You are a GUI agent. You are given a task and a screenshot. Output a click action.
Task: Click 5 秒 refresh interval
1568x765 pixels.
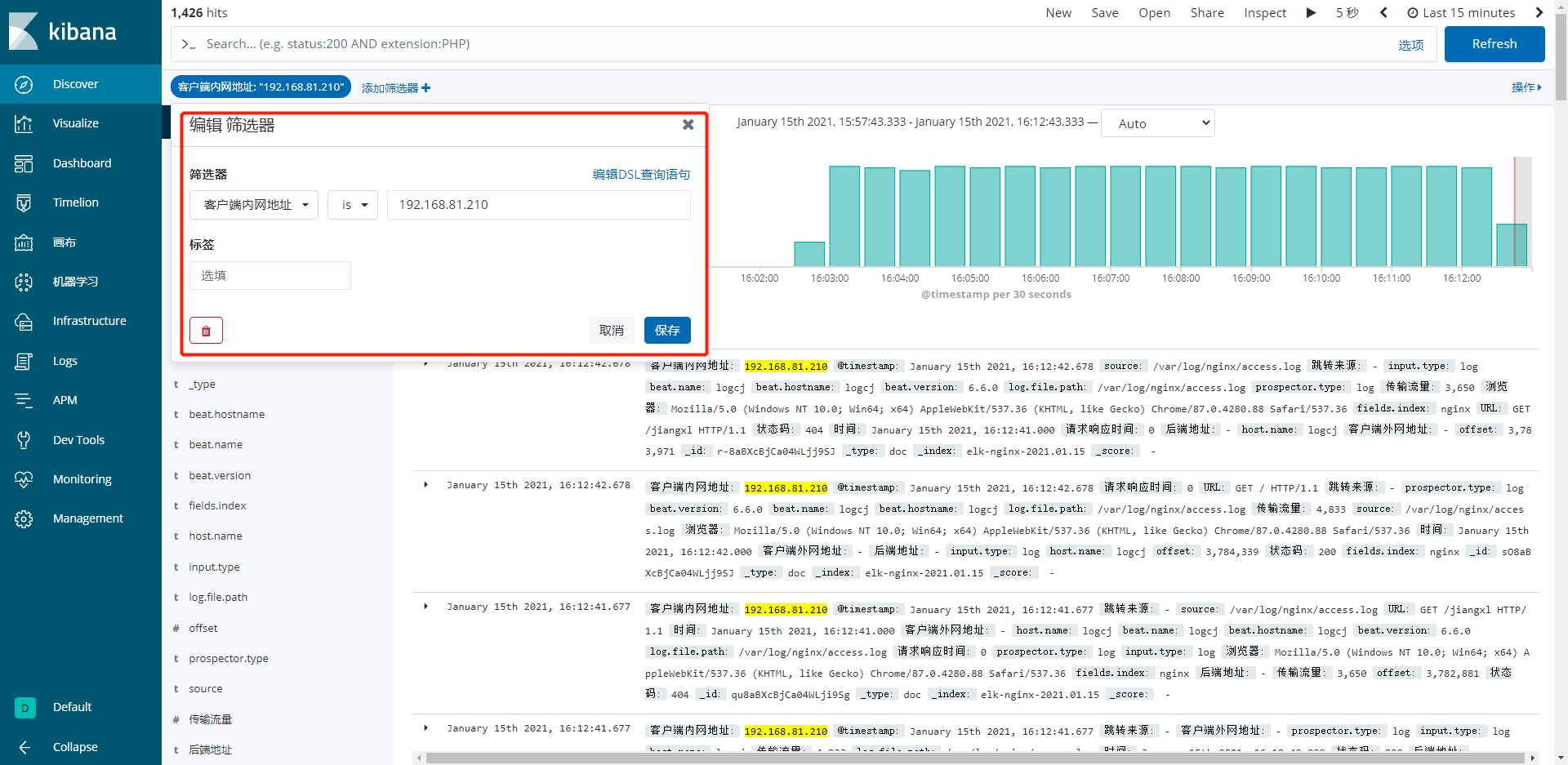(1347, 13)
